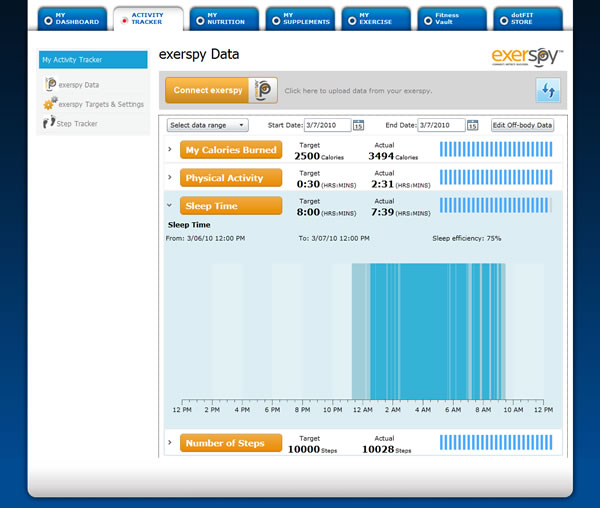The image size is (600, 508).
Task: Expand the Number of Steps section
Action: 171,443
